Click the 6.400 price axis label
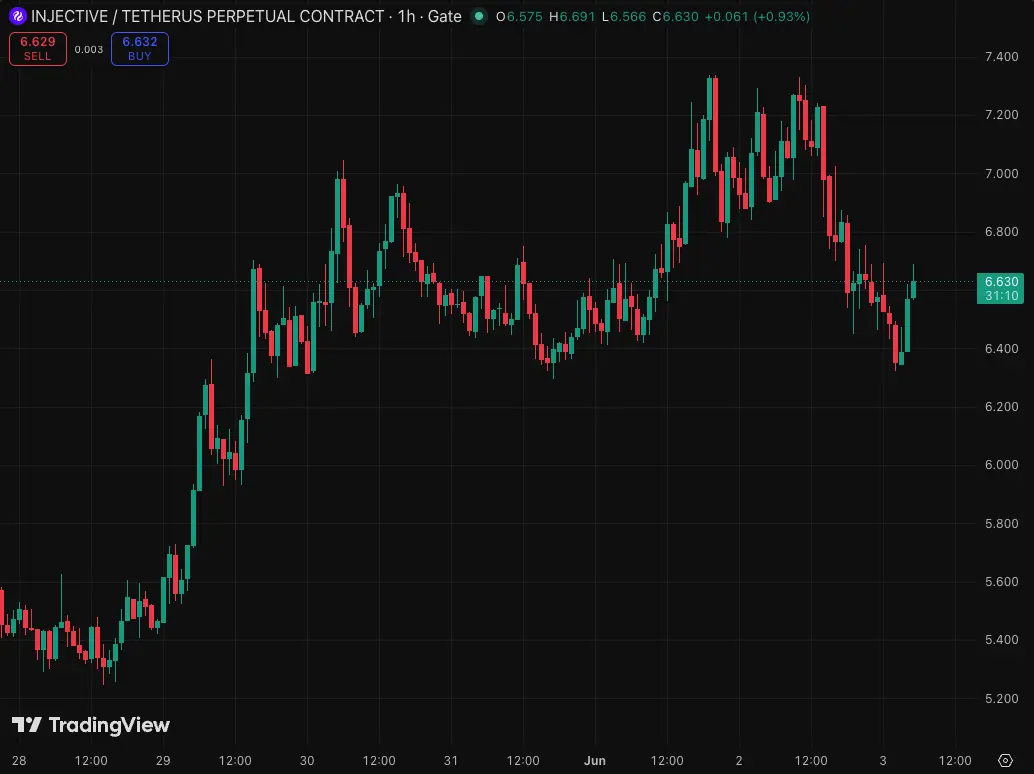Screen dimensions: 1034x774 1002,348
